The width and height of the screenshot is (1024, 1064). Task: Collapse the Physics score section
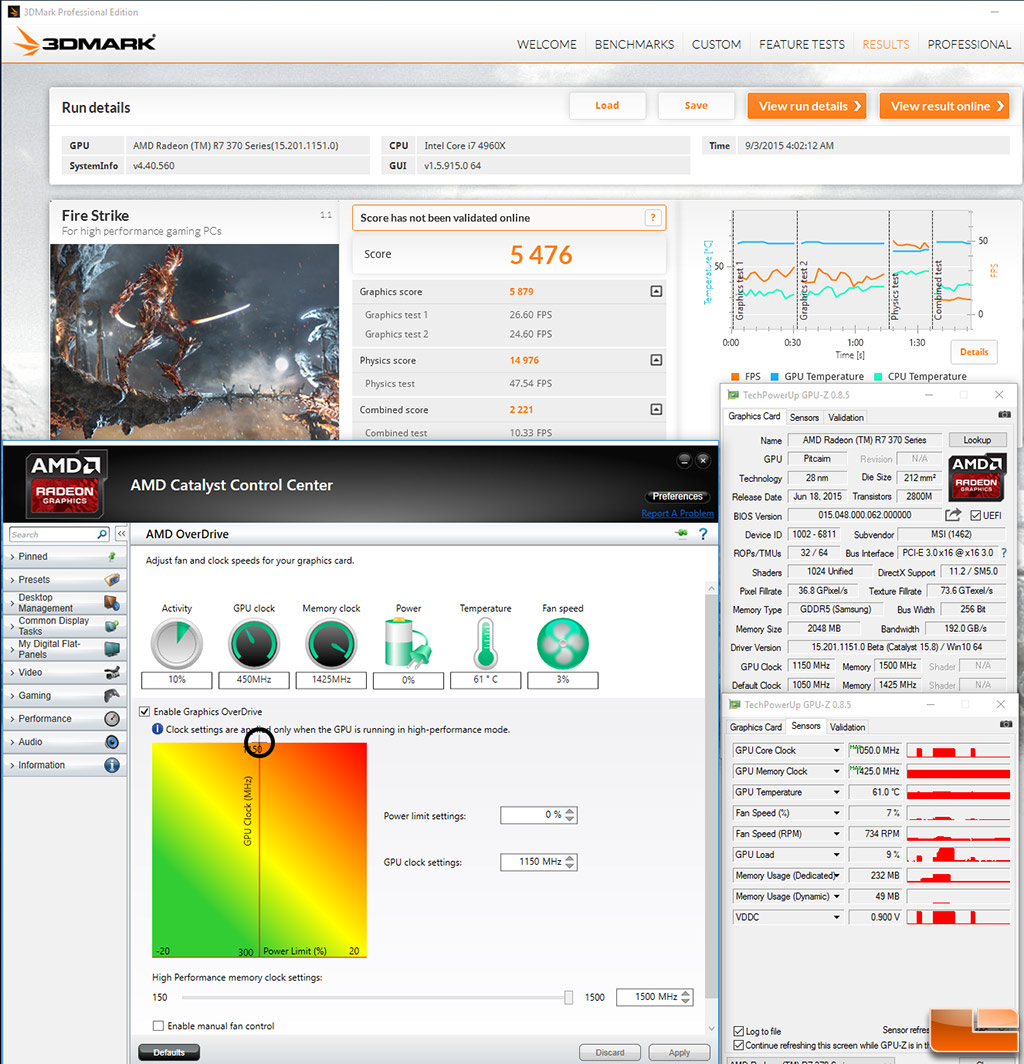(656, 360)
